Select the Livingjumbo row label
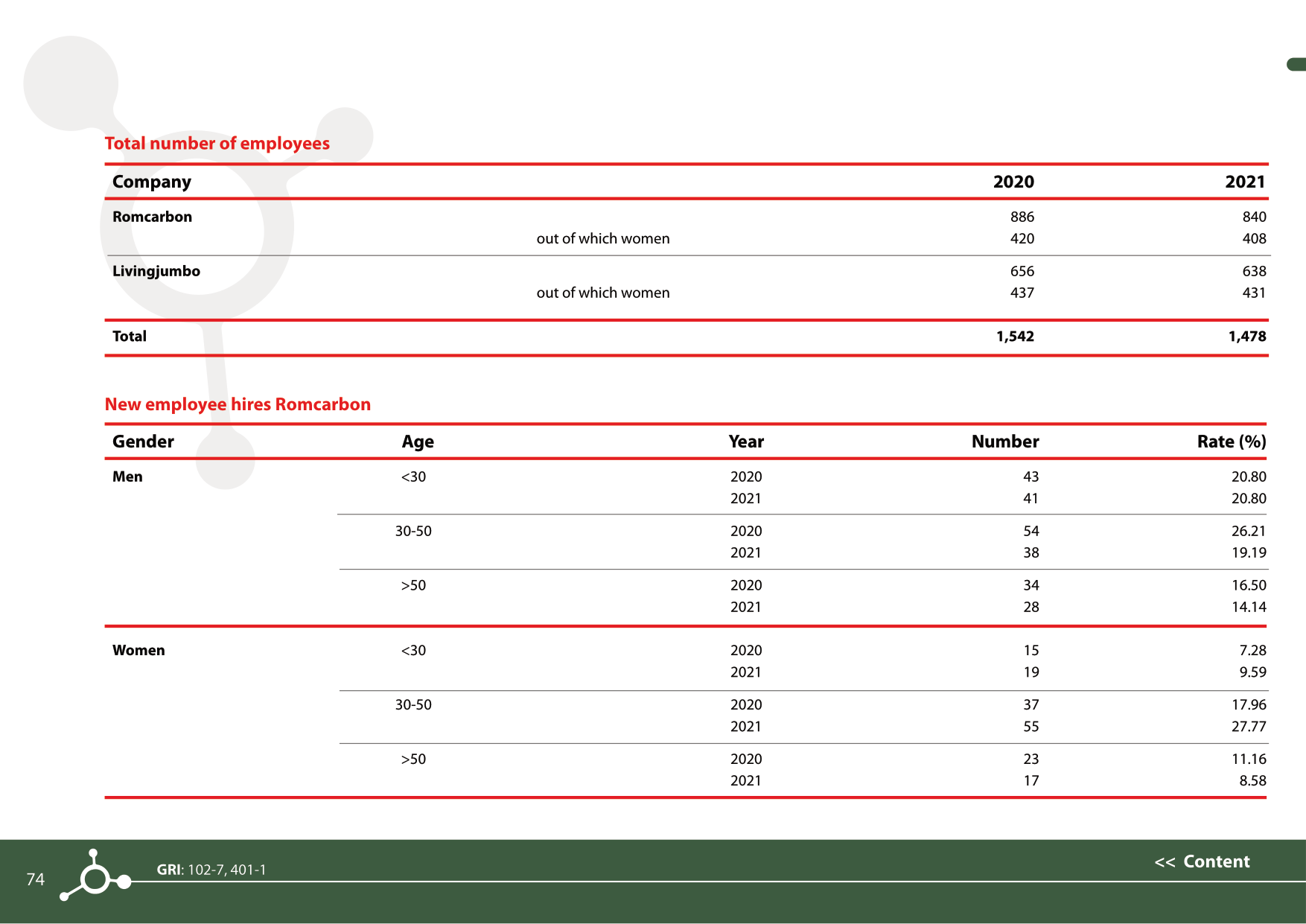This screenshot has width=1306, height=924. (156, 271)
